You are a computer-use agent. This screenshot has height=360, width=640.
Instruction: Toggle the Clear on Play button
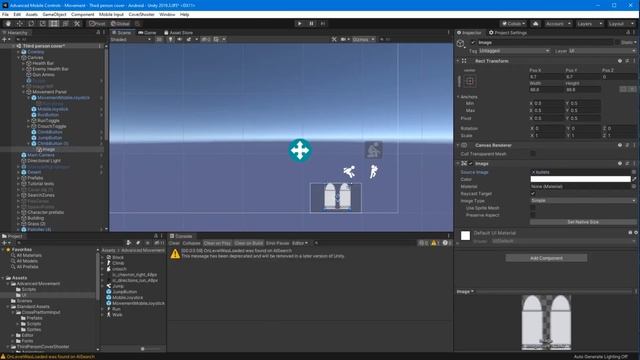217,243
